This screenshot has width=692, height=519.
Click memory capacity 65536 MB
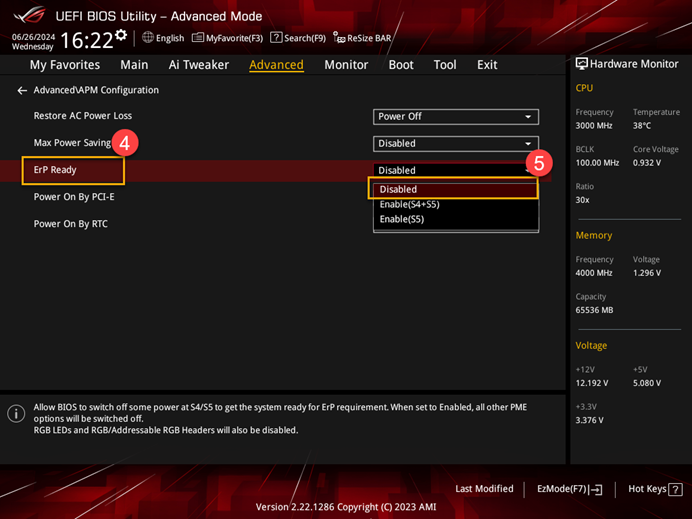(594, 310)
